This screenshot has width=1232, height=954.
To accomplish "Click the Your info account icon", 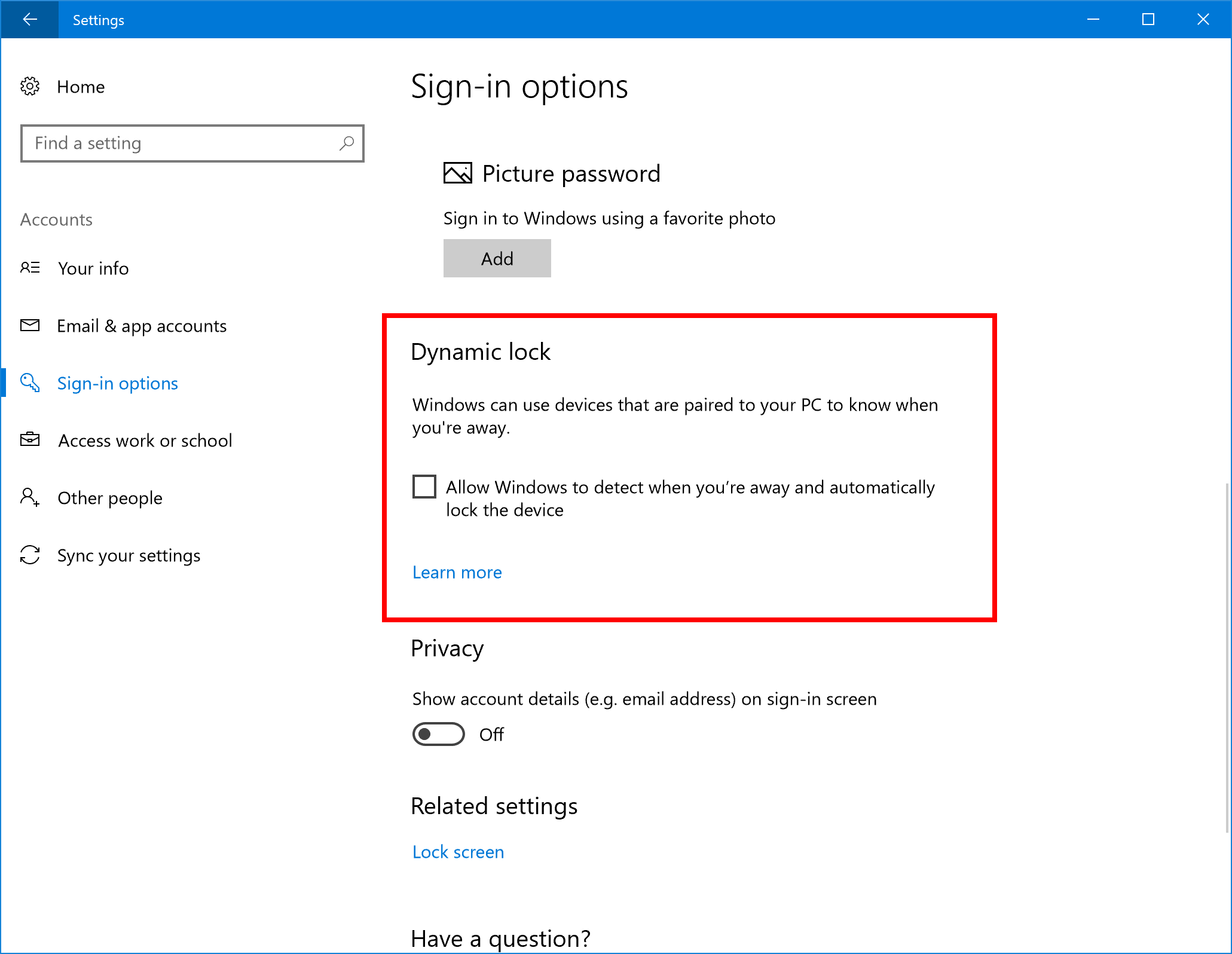I will tap(30, 267).
